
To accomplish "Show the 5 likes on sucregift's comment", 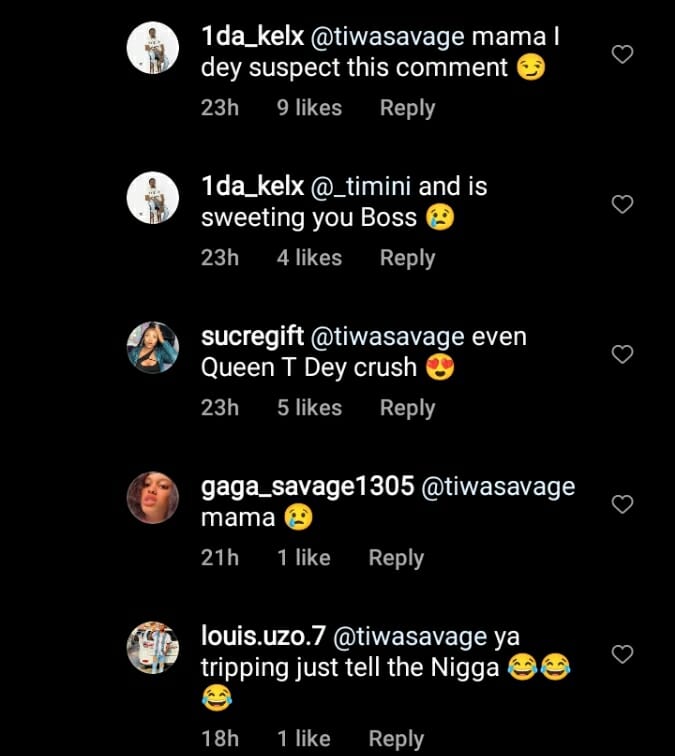I will [x=310, y=408].
